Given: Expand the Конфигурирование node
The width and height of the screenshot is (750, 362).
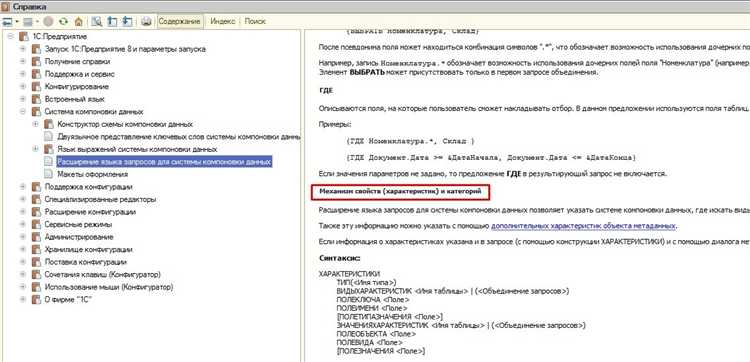Looking at the screenshot, I should 22,87.
